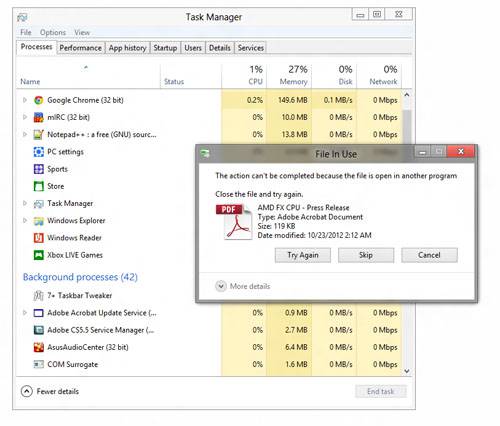The height and width of the screenshot is (426, 500).
Task: Click the 7+ Taskbar Tweaker icon
Action: [39, 296]
